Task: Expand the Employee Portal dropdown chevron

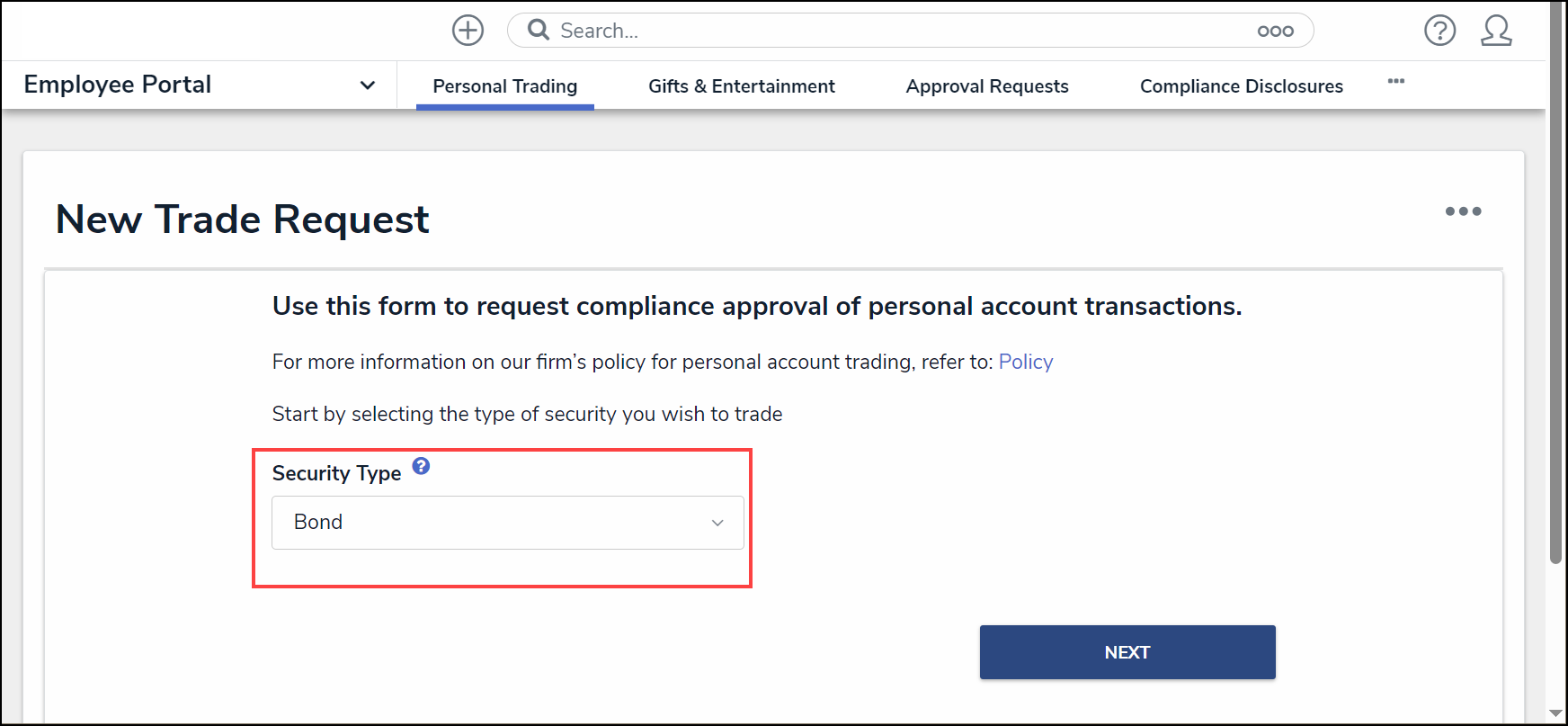Action: (367, 85)
